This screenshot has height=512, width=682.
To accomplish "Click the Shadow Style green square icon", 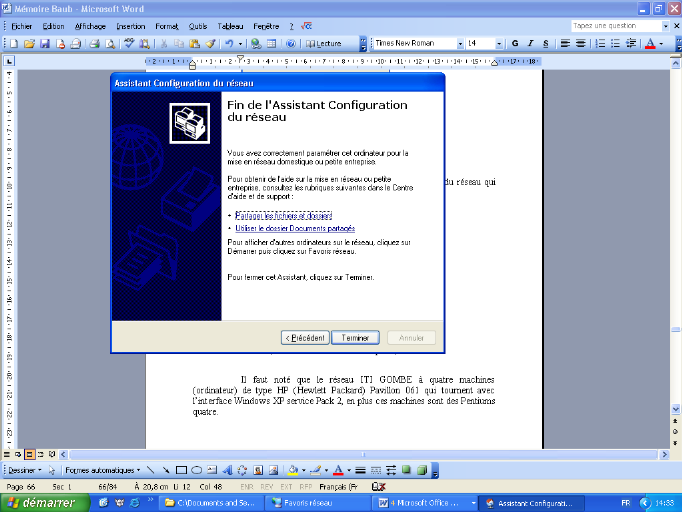I will coord(406,470).
